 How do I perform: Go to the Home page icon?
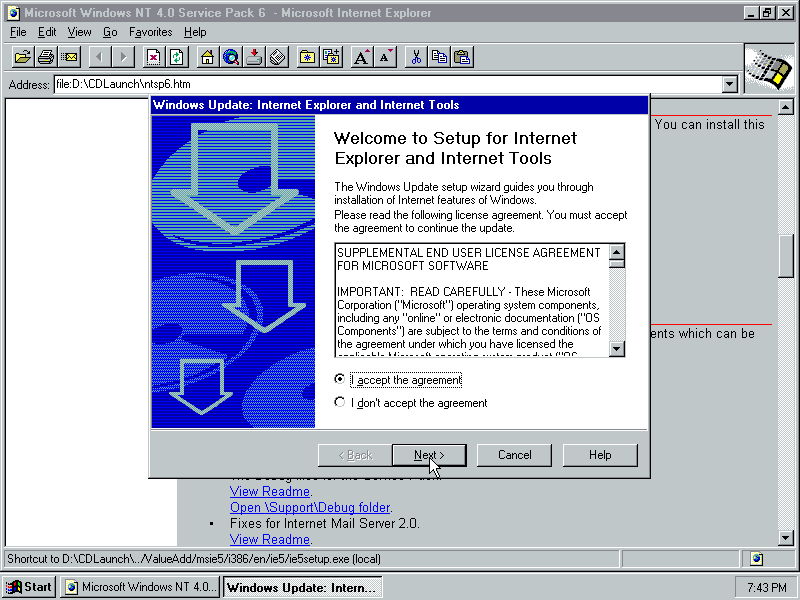point(207,57)
